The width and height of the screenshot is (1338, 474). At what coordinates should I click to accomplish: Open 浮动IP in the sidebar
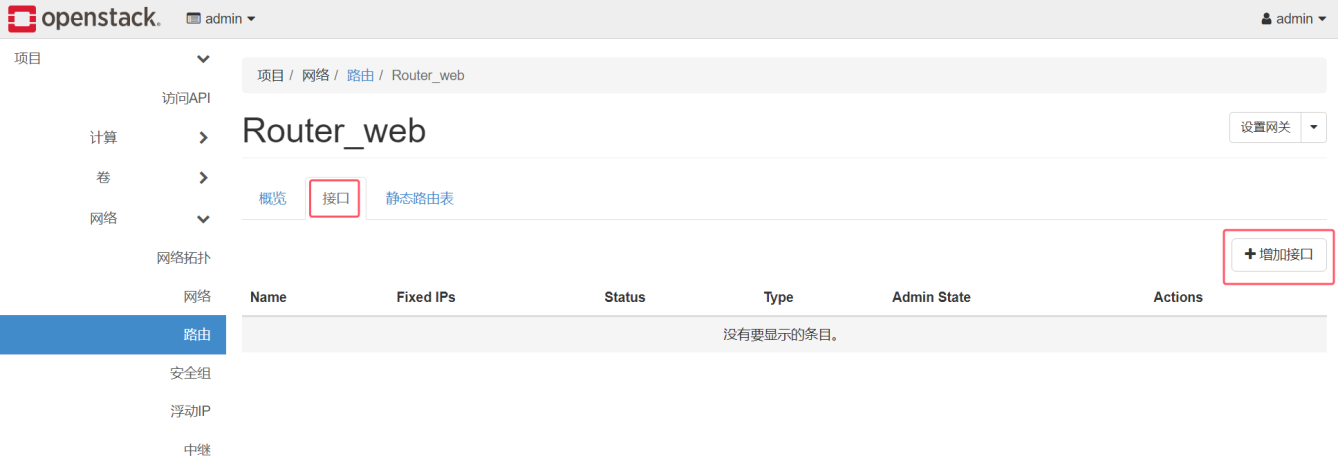pyautogui.click(x=190, y=411)
